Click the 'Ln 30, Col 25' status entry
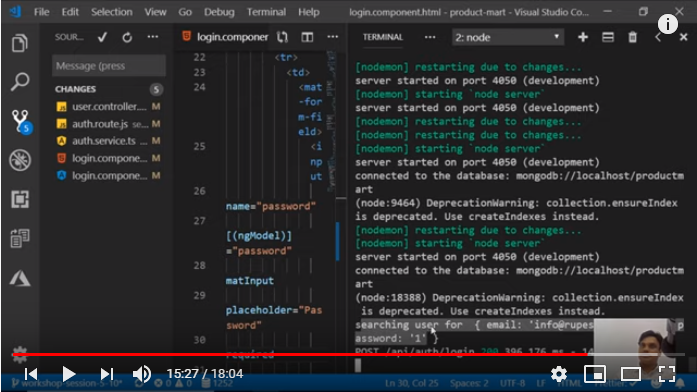This screenshot has height=392, width=697. click(x=412, y=384)
